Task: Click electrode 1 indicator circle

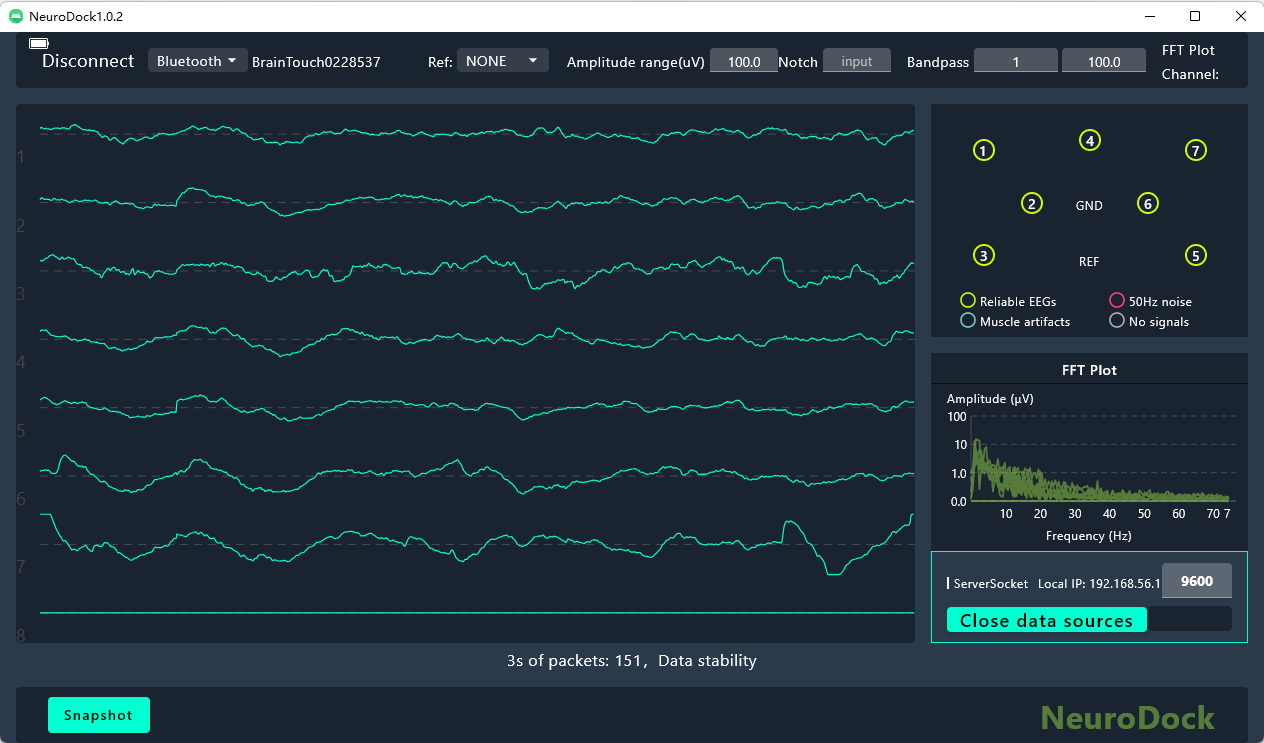Action: pyautogui.click(x=985, y=151)
